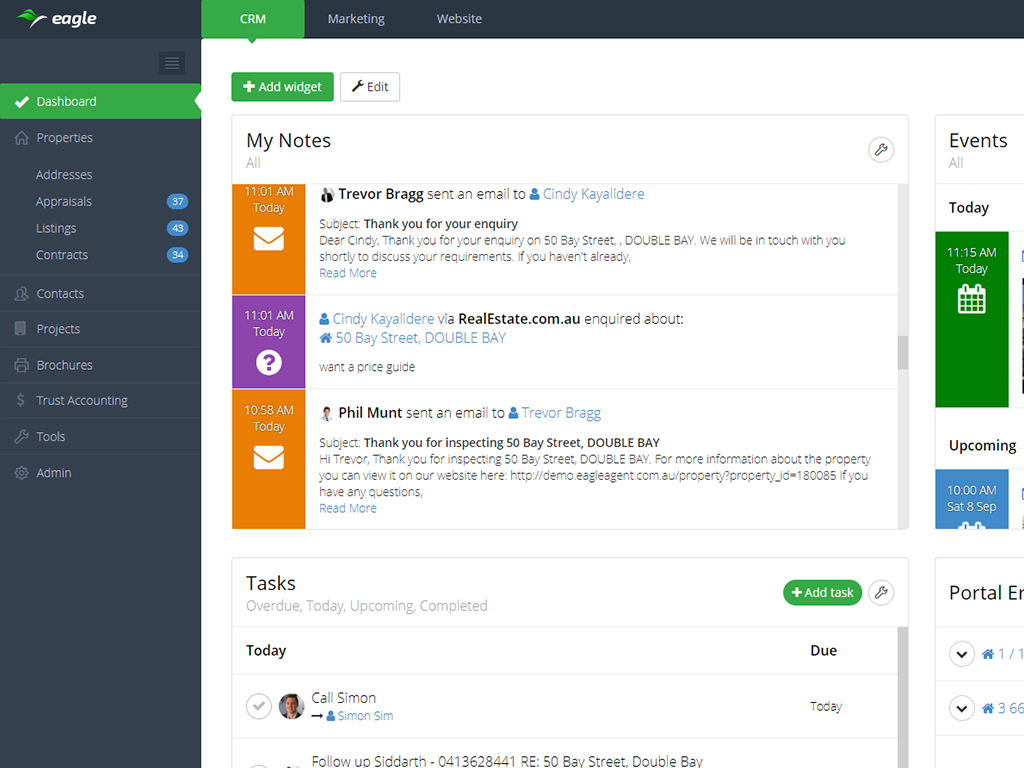The image size is (1024, 768).
Task: Click the 10:00 AM Sat 8 Sep event tile
Action: coord(971,499)
